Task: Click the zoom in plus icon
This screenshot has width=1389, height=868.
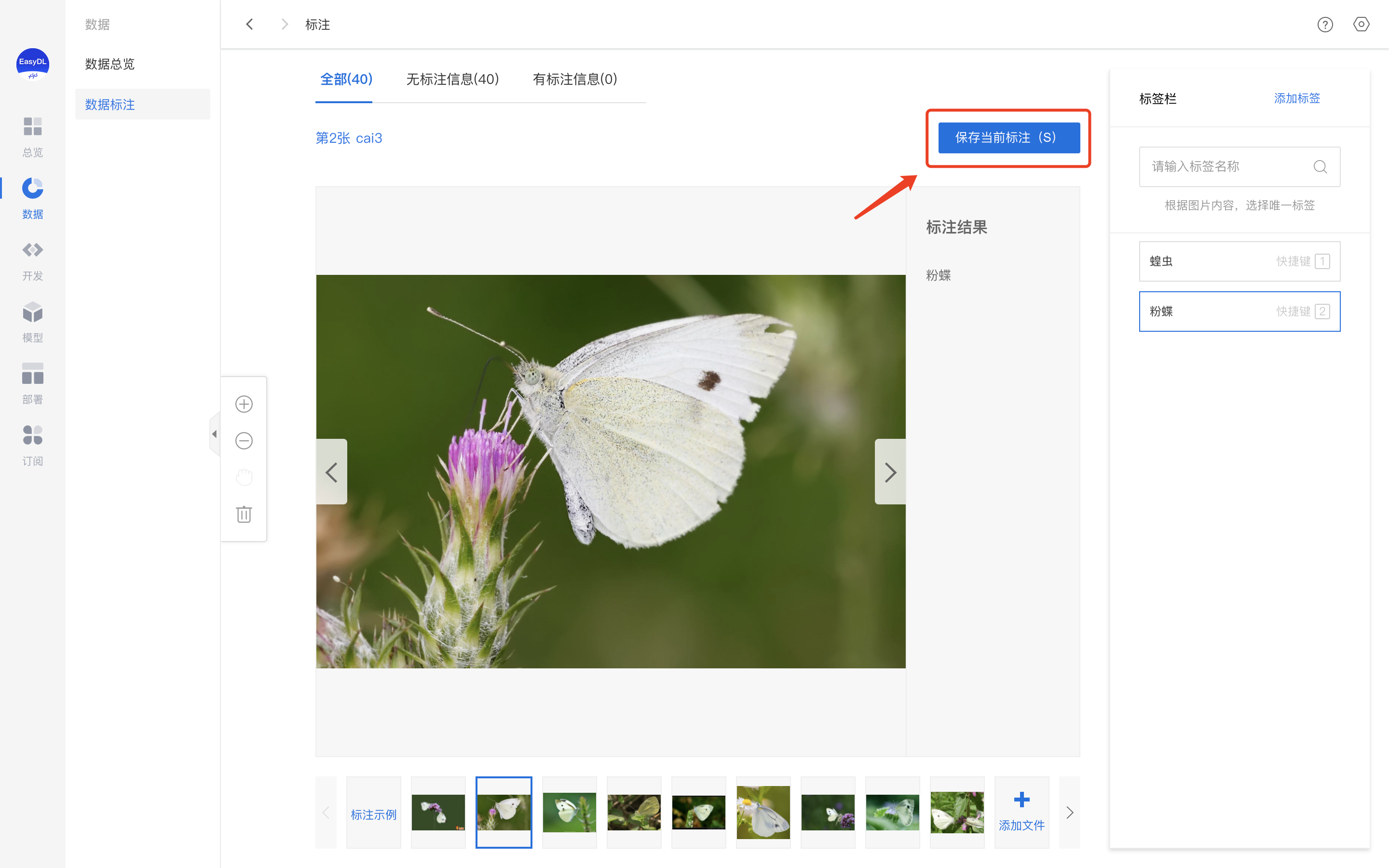Action: click(x=244, y=404)
